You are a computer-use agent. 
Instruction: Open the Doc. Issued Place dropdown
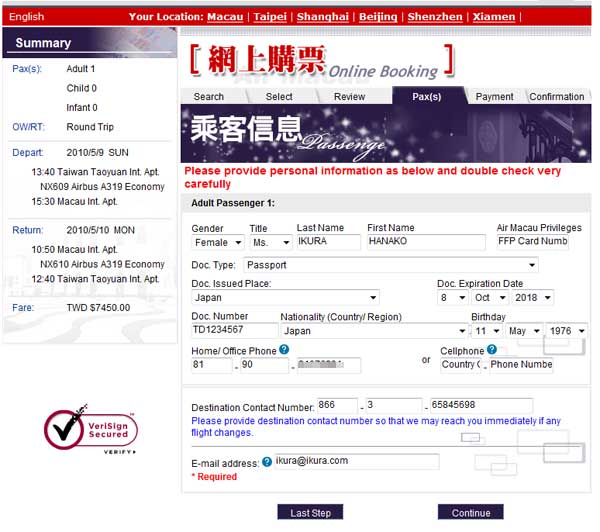(x=285, y=298)
